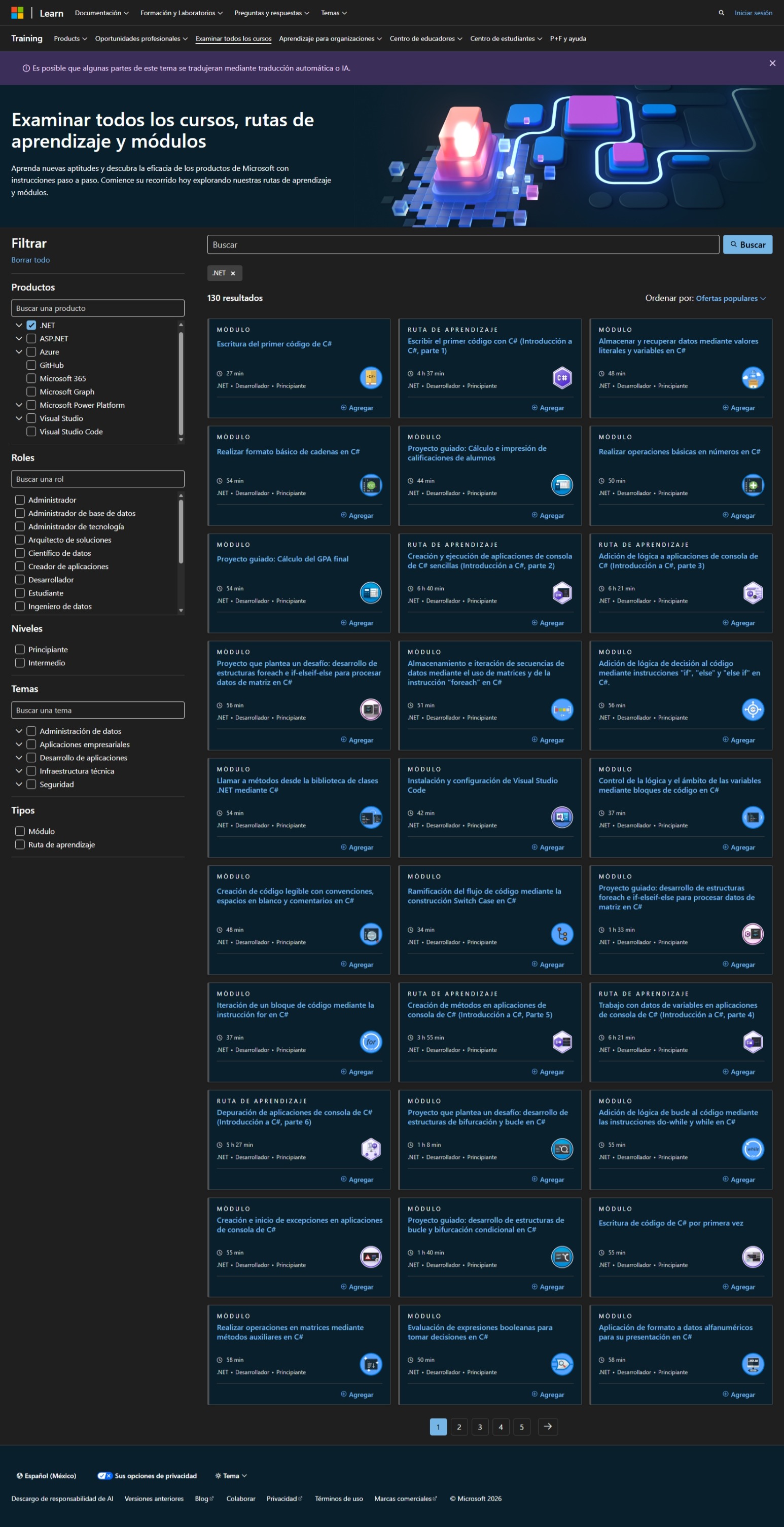
Task: Open the Ordenar por Ofertas populares dropdown
Action: pos(730,298)
